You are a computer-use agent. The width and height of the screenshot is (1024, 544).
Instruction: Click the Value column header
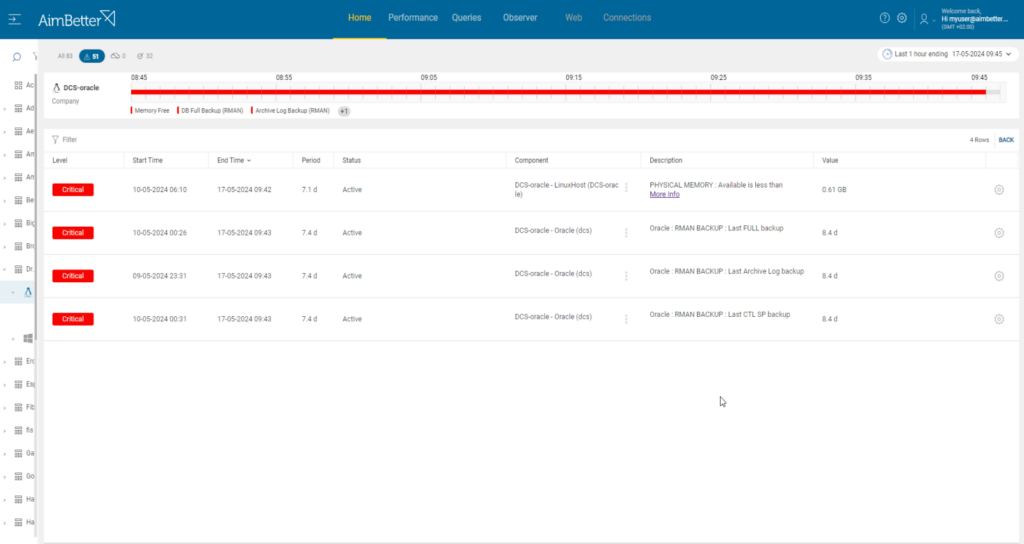point(830,161)
